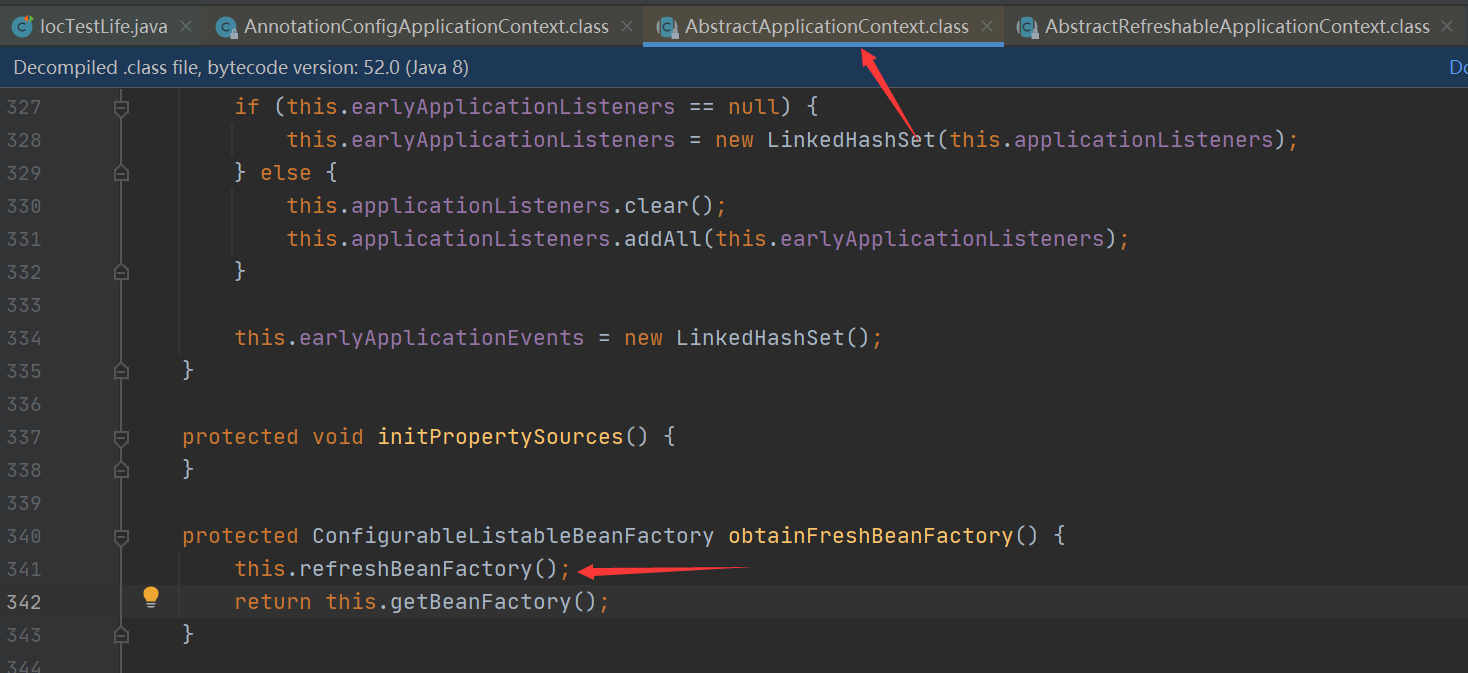This screenshot has height=673, width=1468.
Task: Click line number 327 in the gutter
Action: coord(24,107)
